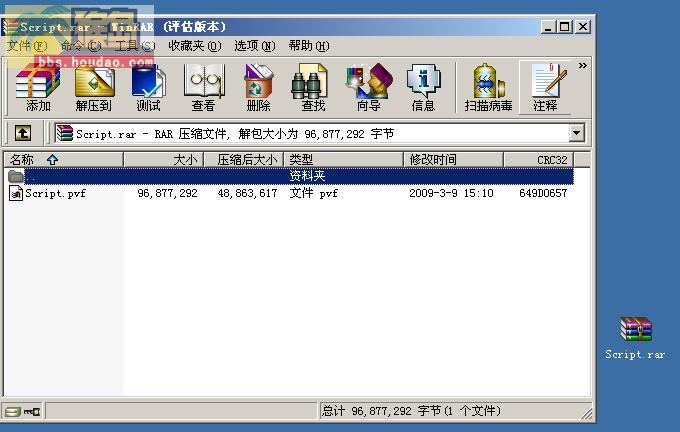Sort by the 类型 (Type) column header
Screen dimensions: 680x432
pos(343,160)
